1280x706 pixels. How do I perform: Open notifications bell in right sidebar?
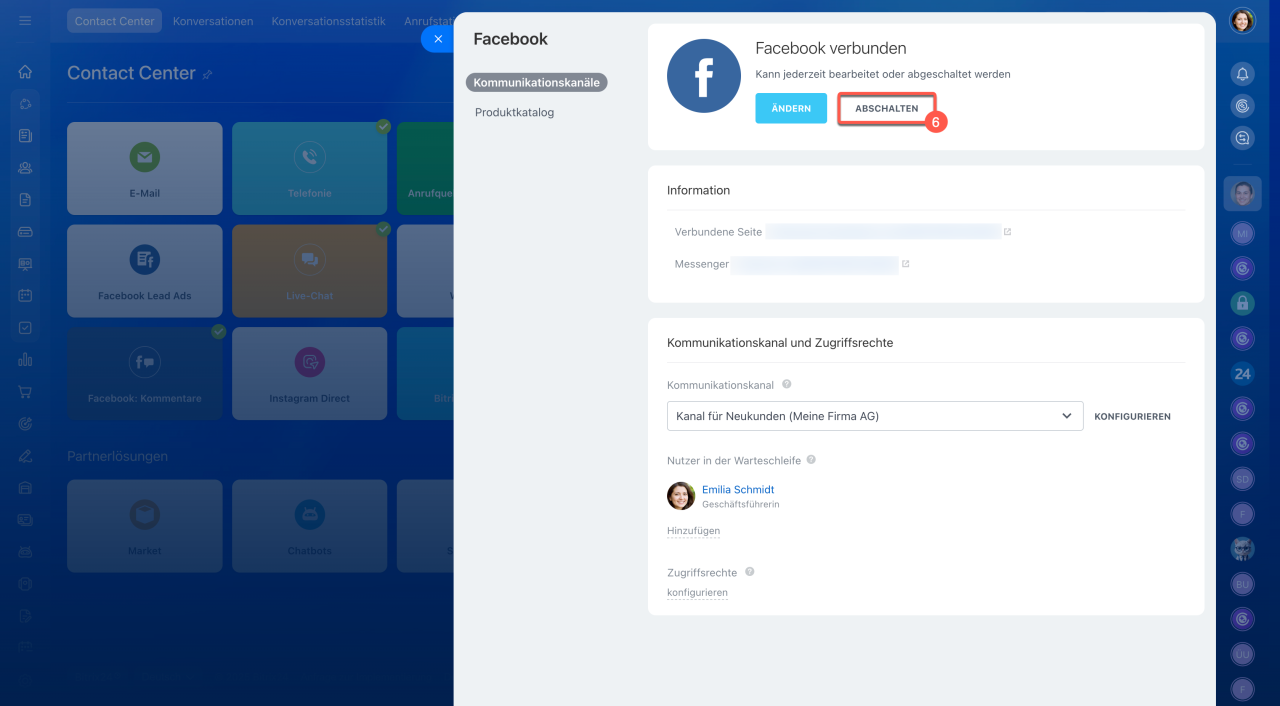1242,74
